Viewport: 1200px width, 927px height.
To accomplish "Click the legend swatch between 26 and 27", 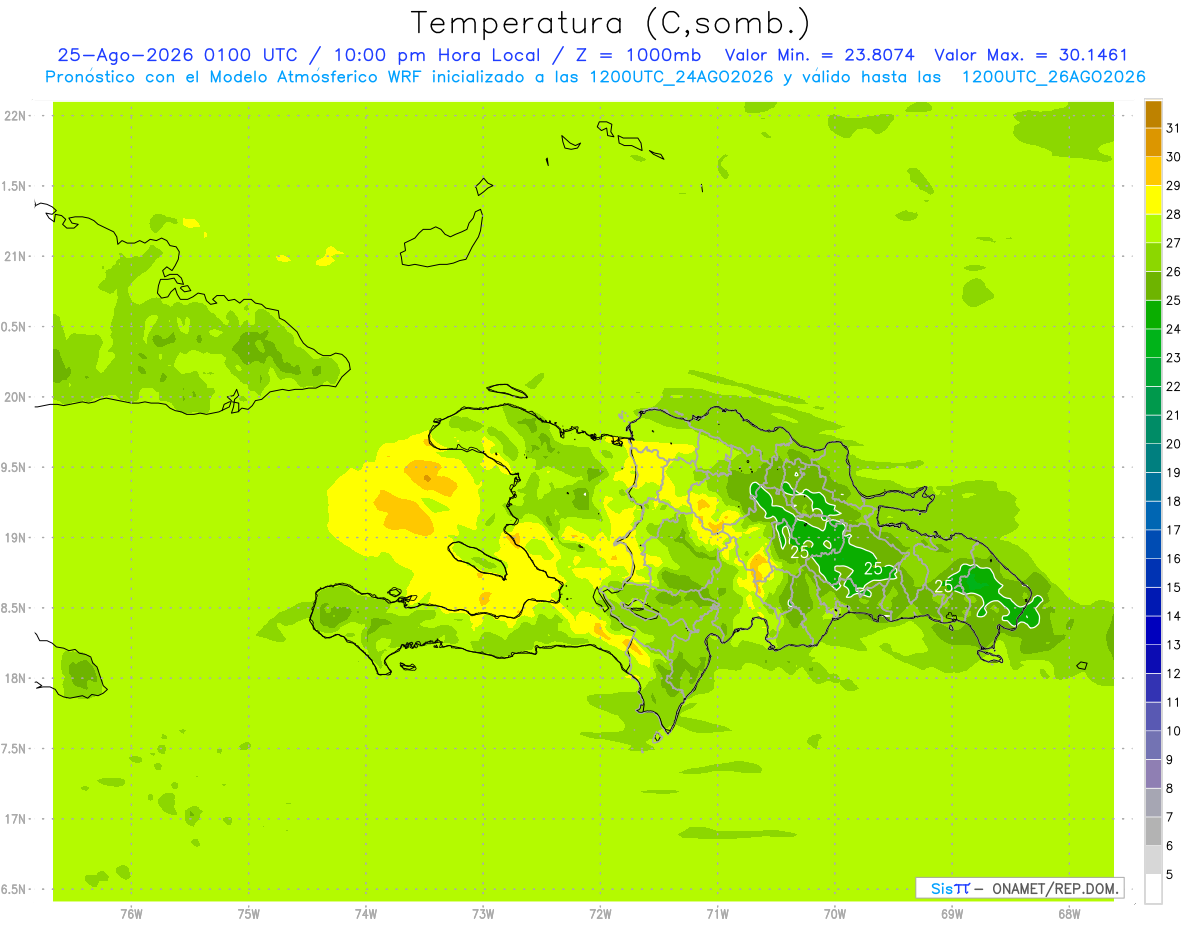I will click(x=1153, y=257).
